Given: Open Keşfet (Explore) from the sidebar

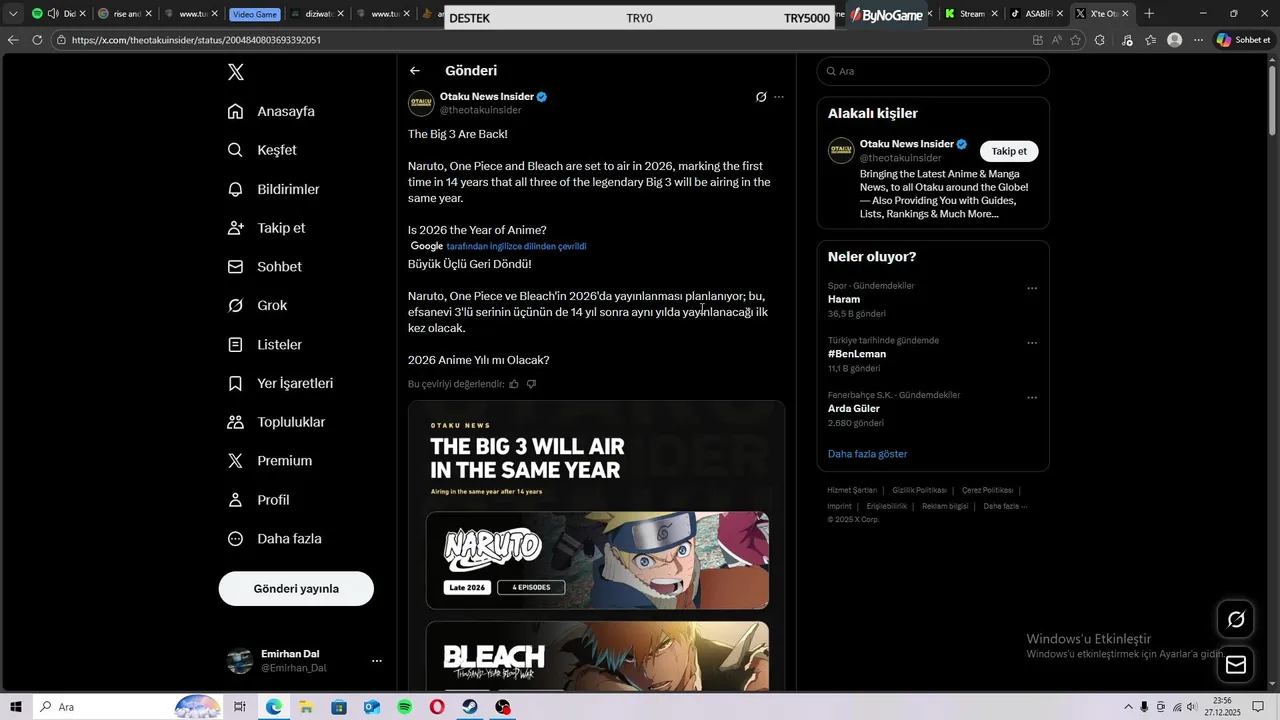Looking at the screenshot, I should click(x=262, y=150).
